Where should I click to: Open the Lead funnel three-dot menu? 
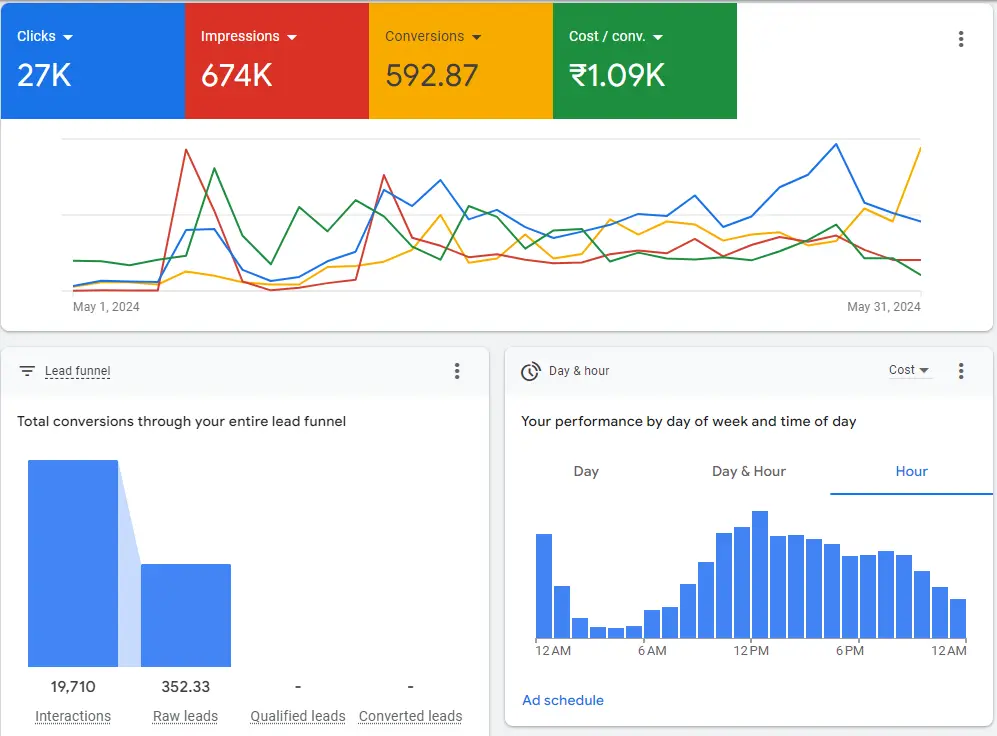(457, 370)
